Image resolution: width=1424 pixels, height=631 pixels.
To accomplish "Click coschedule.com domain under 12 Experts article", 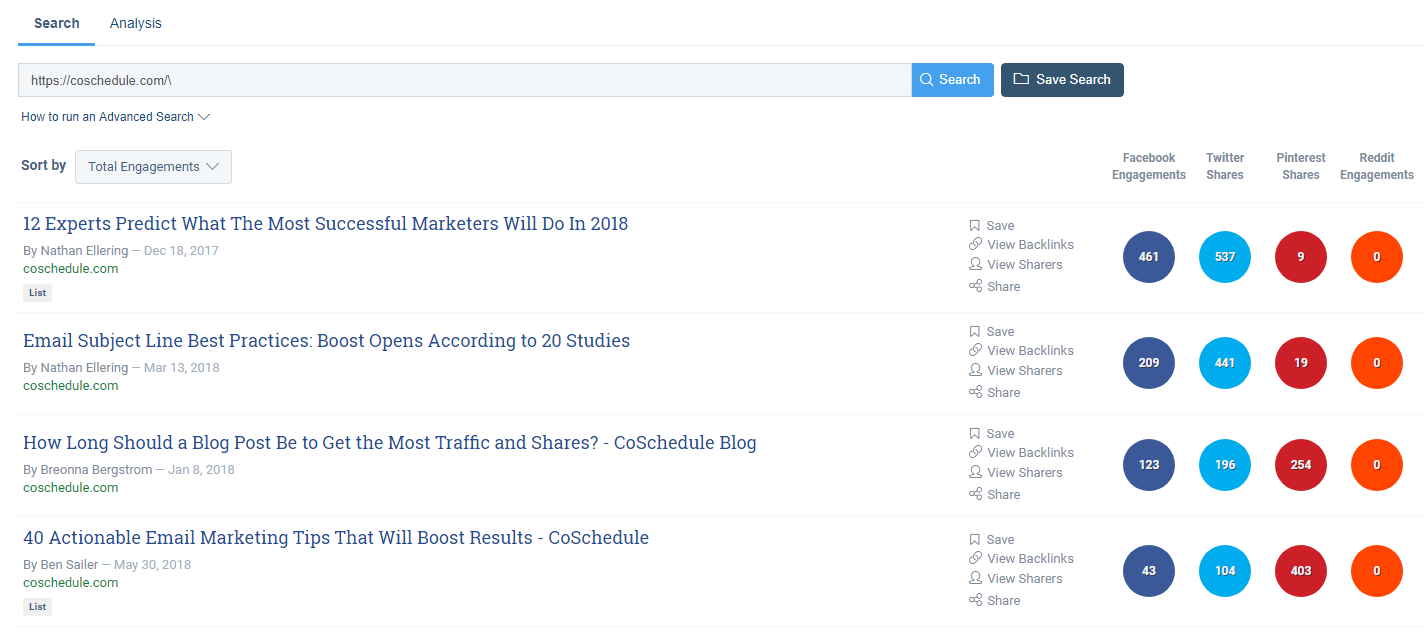I will click(71, 269).
